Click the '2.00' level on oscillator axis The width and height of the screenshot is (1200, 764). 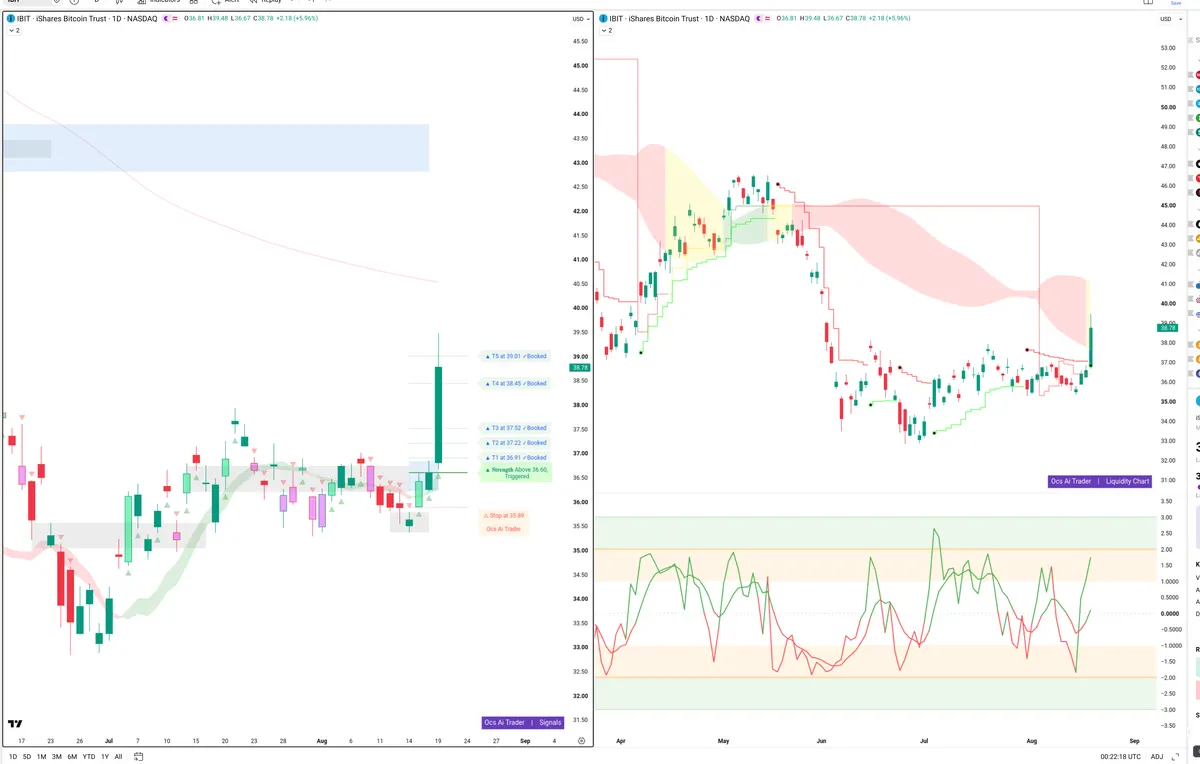coord(1166,549)
